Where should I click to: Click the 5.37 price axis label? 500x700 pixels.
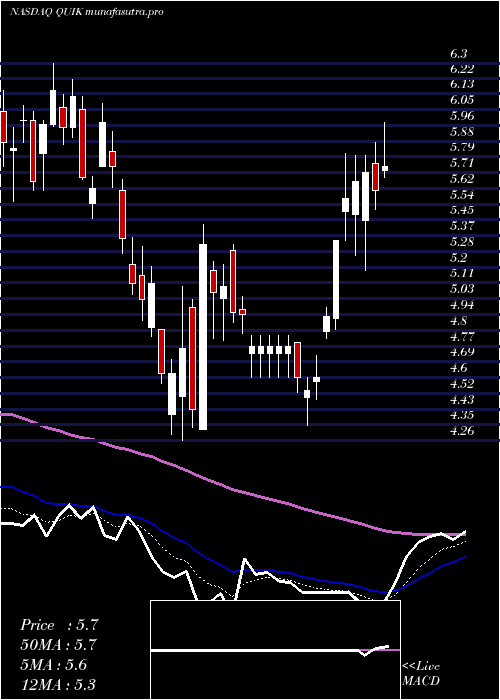click(x=462, y=226)
